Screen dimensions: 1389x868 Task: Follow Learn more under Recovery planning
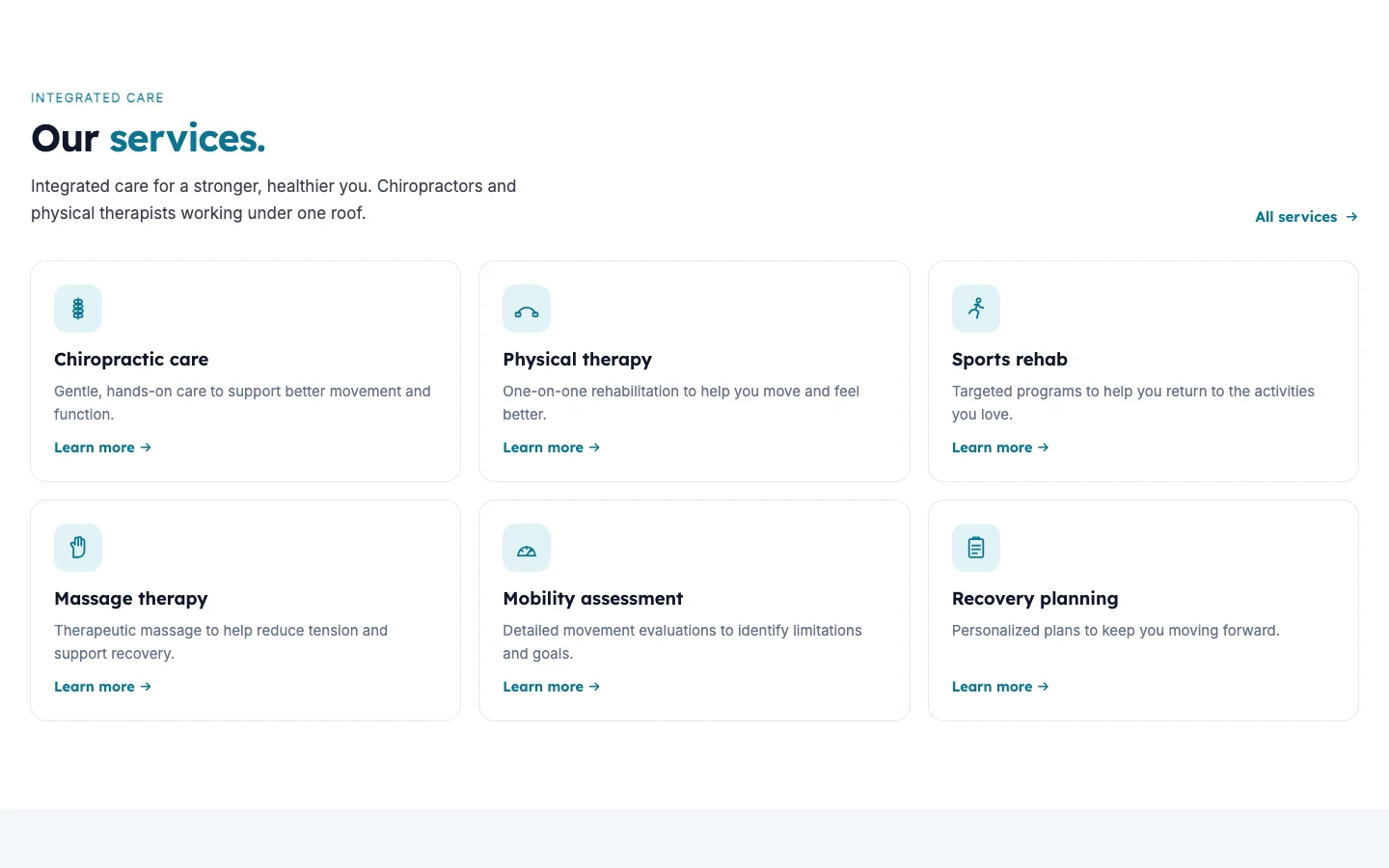[1000, 687]
